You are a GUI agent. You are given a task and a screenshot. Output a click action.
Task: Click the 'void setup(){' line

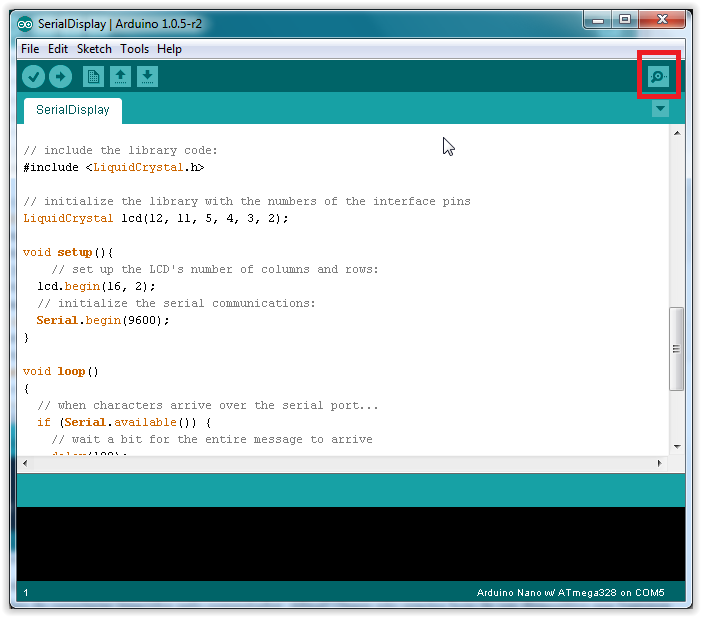click(68, 253)
